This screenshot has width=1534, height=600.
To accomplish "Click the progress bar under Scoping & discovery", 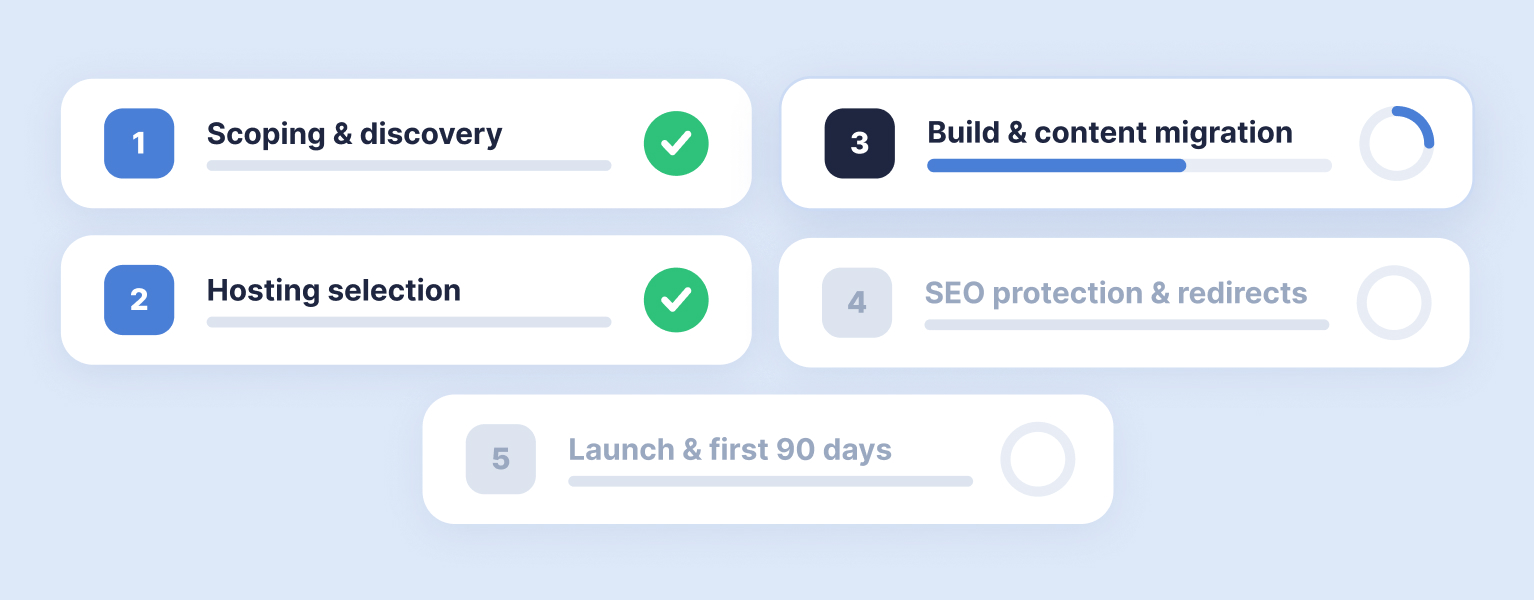I will [409, 166].
